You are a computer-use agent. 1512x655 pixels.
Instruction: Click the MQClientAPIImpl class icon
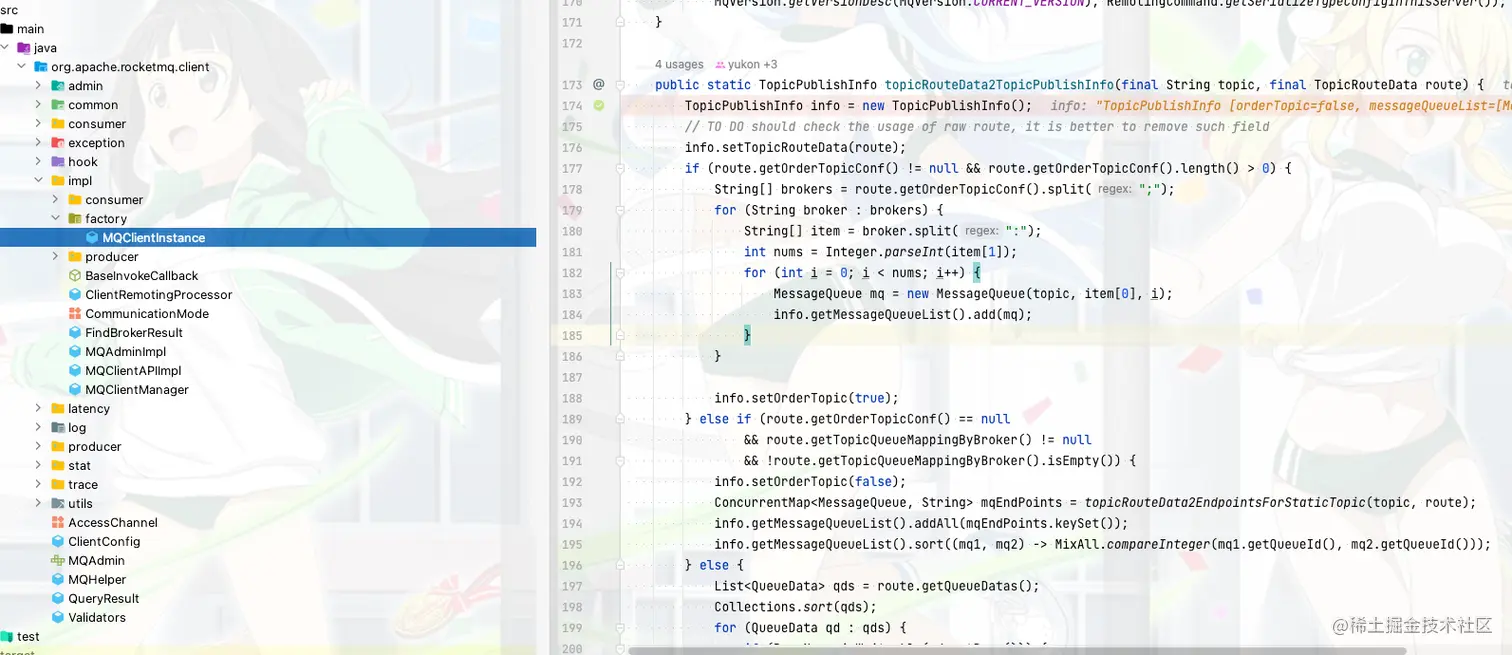(75, 371)
